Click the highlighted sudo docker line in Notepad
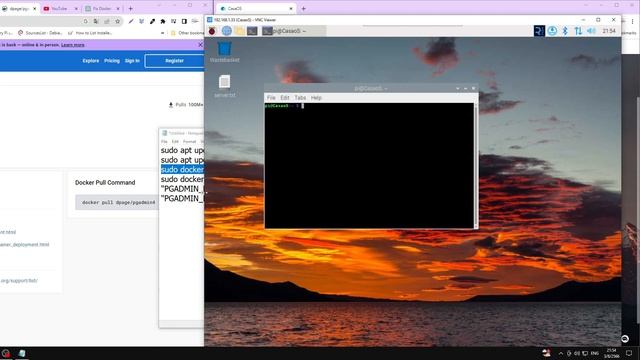Screen dimensions: 640x360 182,169
